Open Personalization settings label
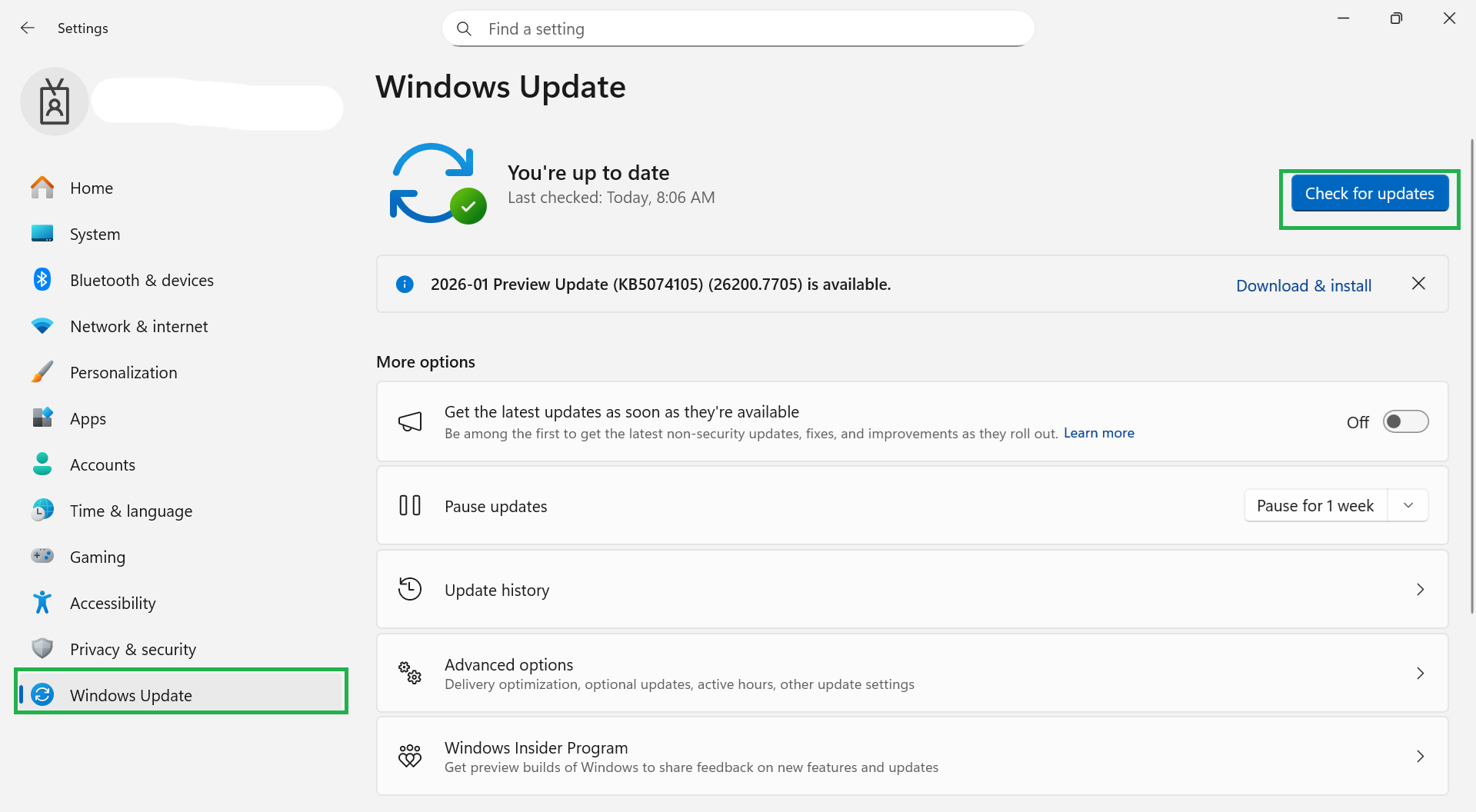Screen dimensions: 1476x812 point(123,372)
